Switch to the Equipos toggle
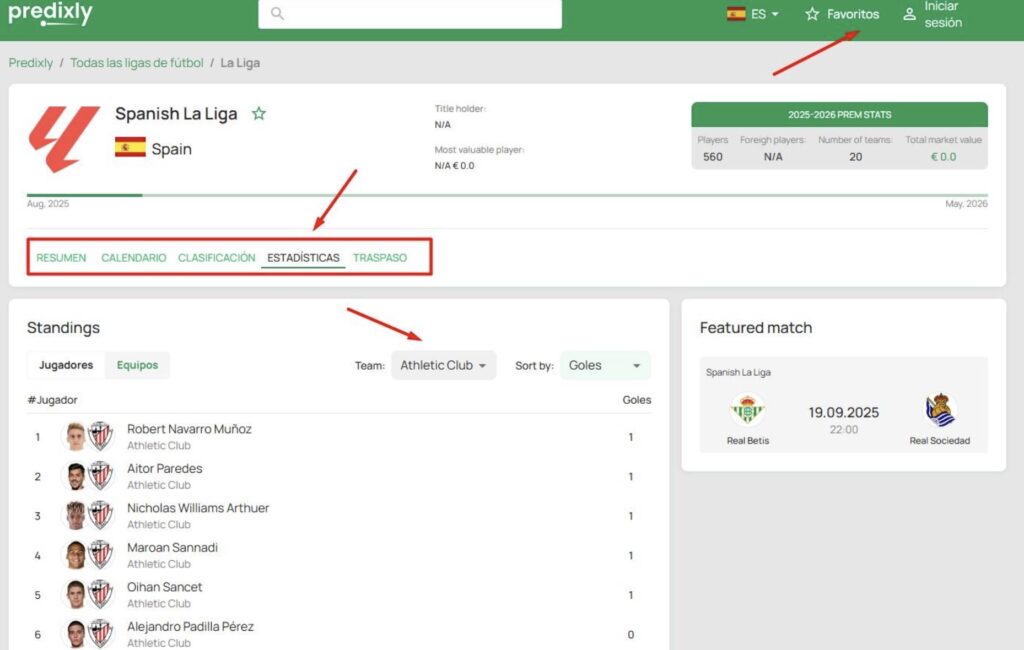This screenshot has width=1024, height=650. coord(137,365)
